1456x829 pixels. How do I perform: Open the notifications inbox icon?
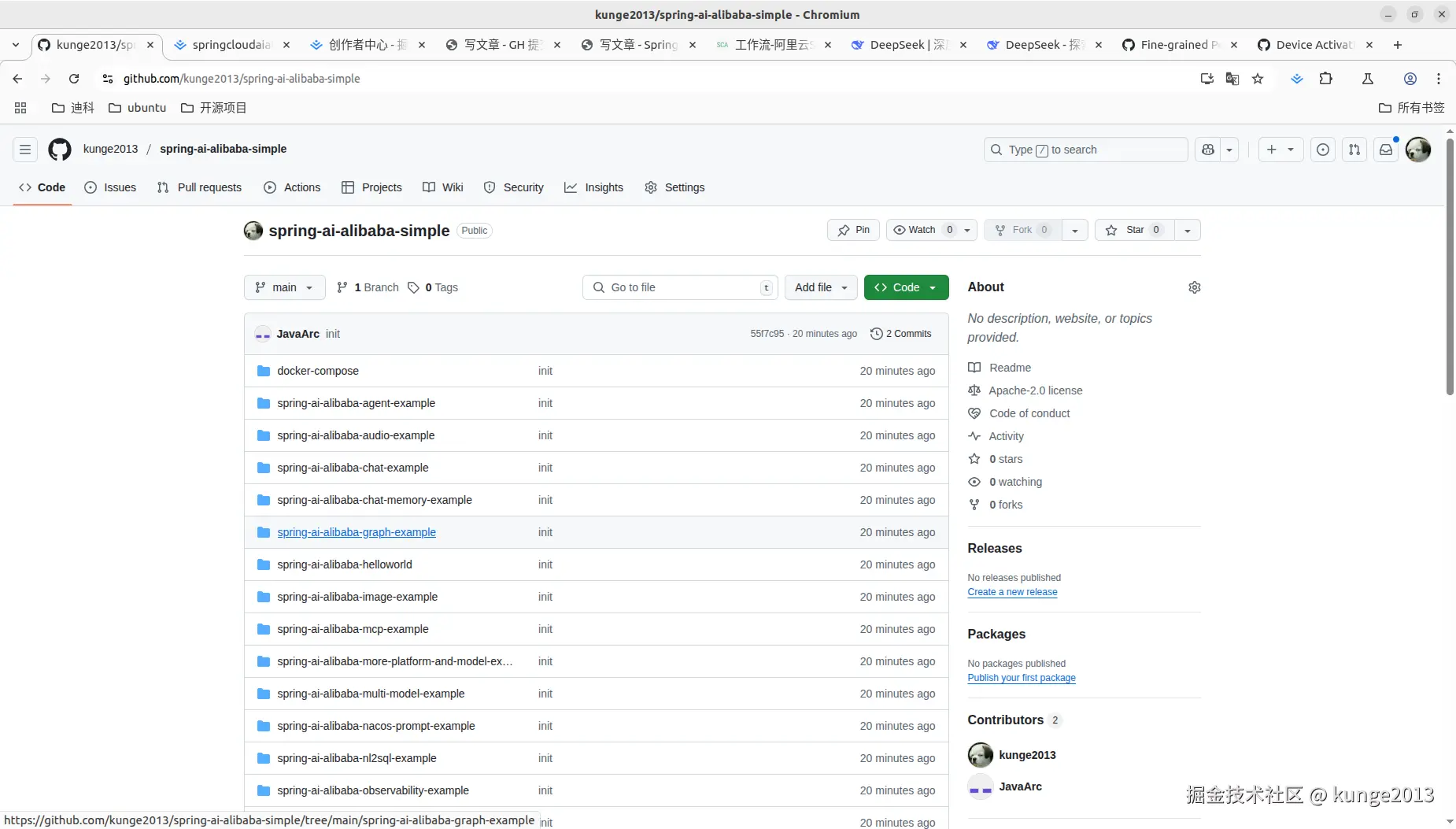click(x=1386, y=150)
